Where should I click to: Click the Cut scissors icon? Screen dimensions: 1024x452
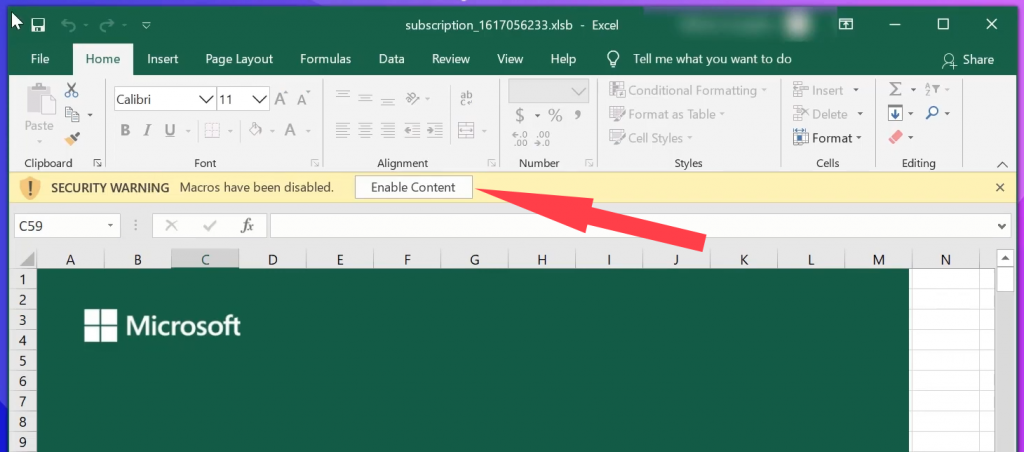(x=71, y=90)
